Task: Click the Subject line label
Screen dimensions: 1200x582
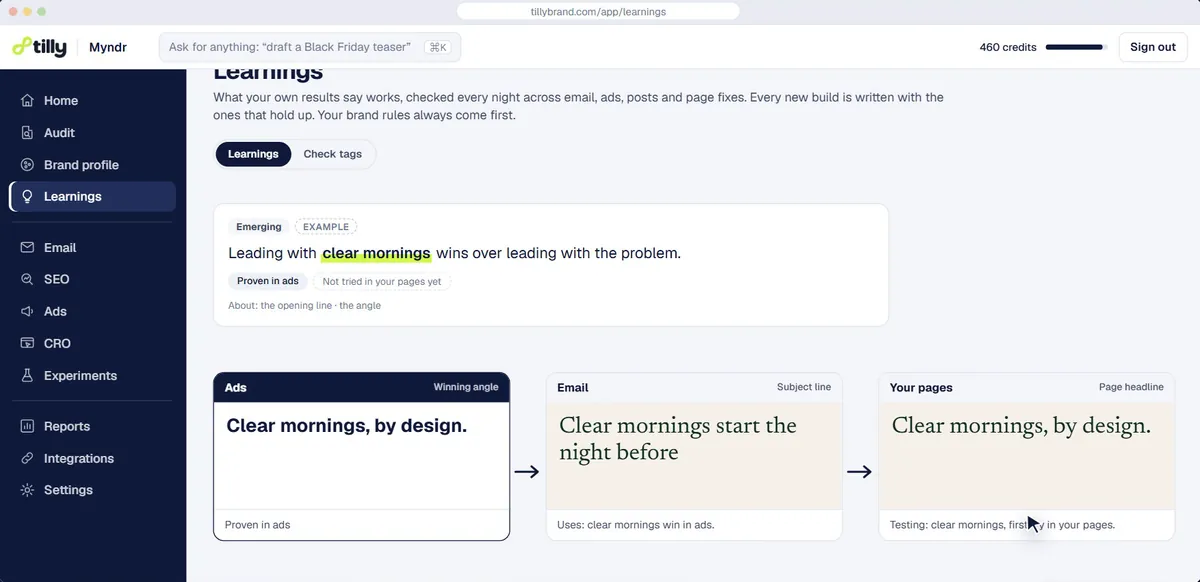Action: click(x=804, y=387)
